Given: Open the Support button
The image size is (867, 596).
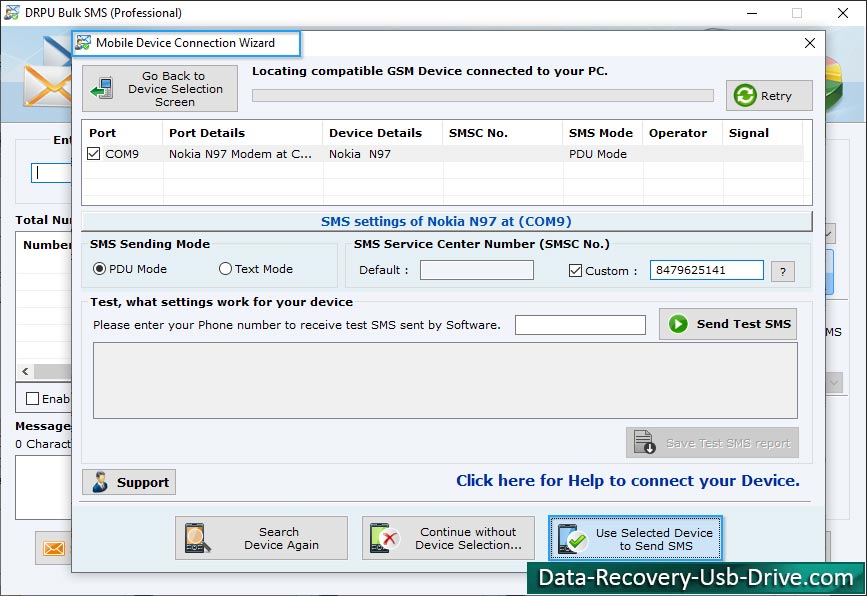Looking at the screenshot, I should pyautogui.click(x=129, y=482).
